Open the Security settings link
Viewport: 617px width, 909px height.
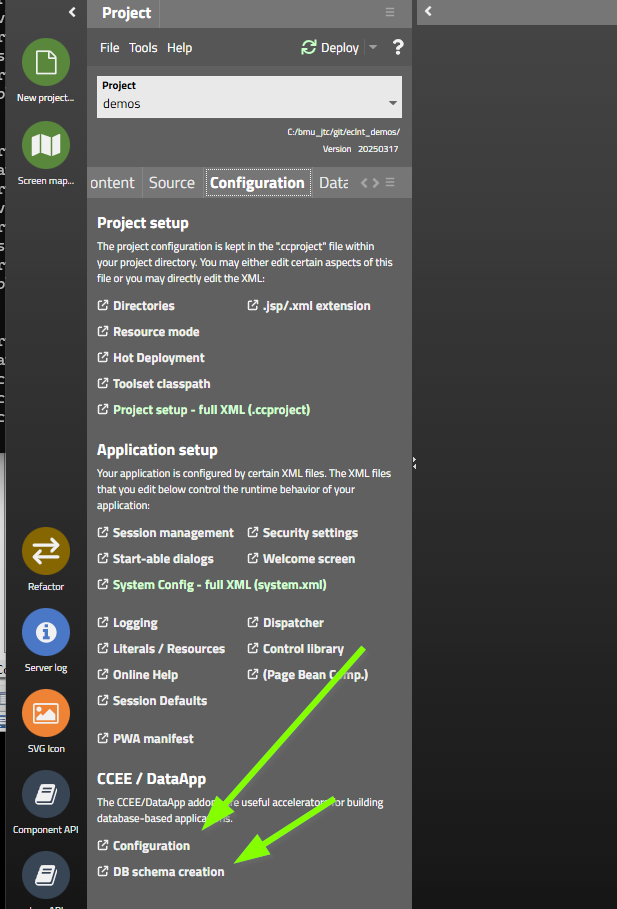[309, 533]
